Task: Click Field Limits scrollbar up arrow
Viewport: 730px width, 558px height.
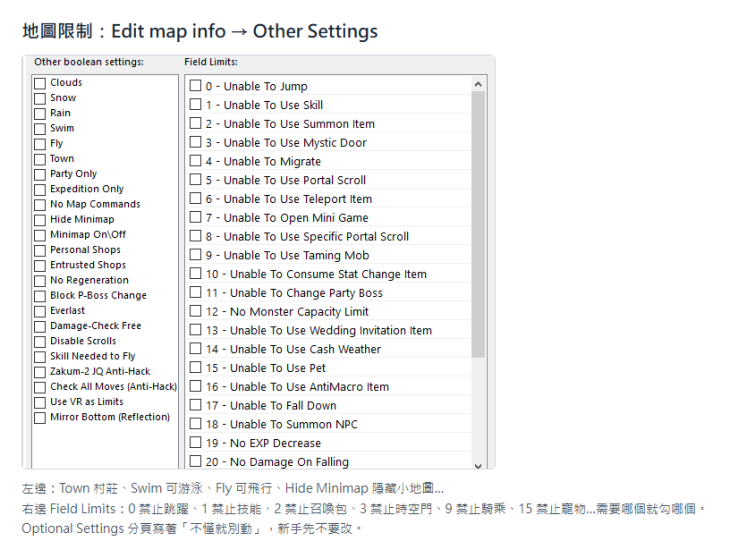Action: (x=478, y=84)
